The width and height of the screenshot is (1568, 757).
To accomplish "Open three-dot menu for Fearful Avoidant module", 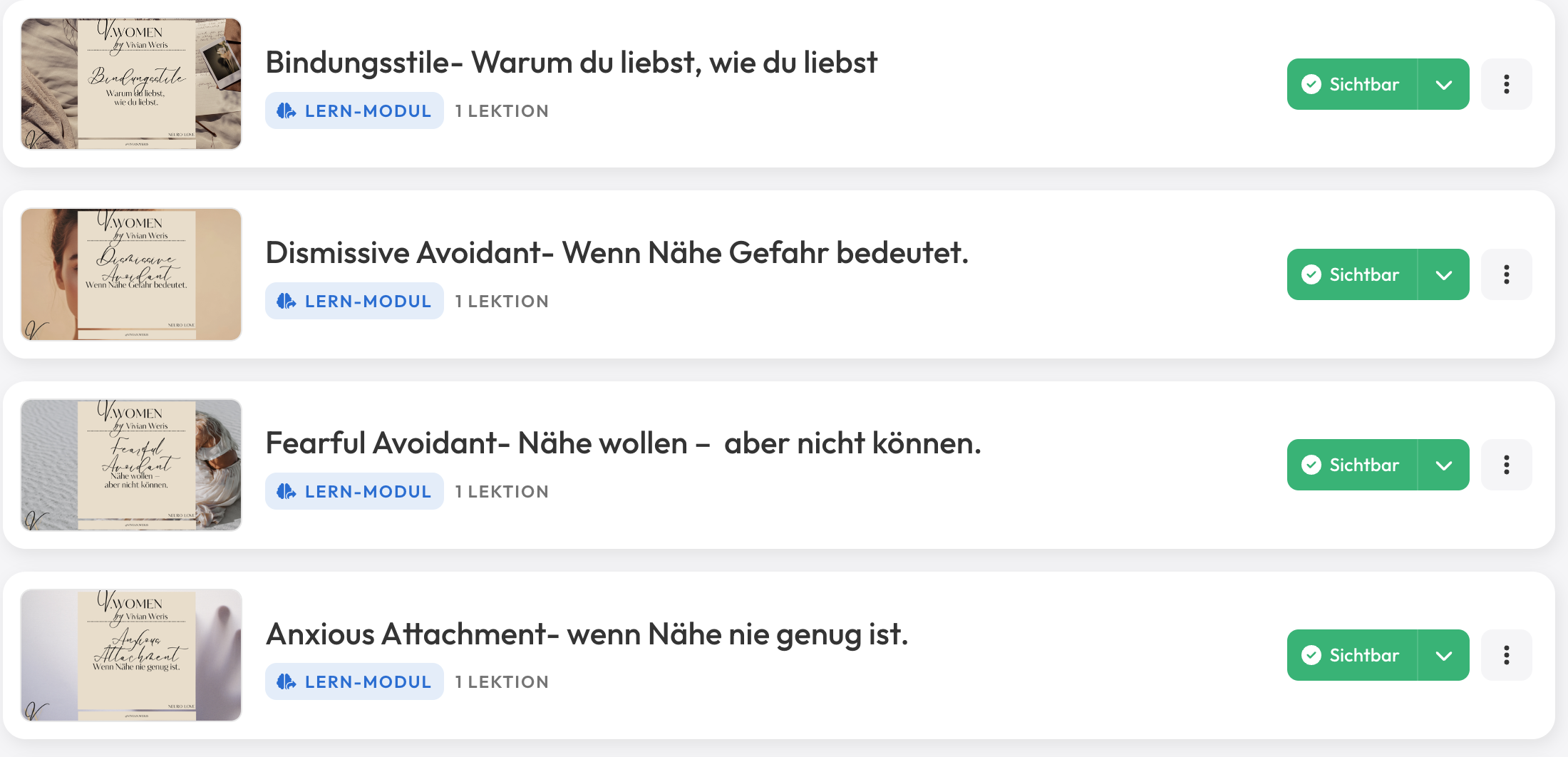I will (x=1506, y=465).
